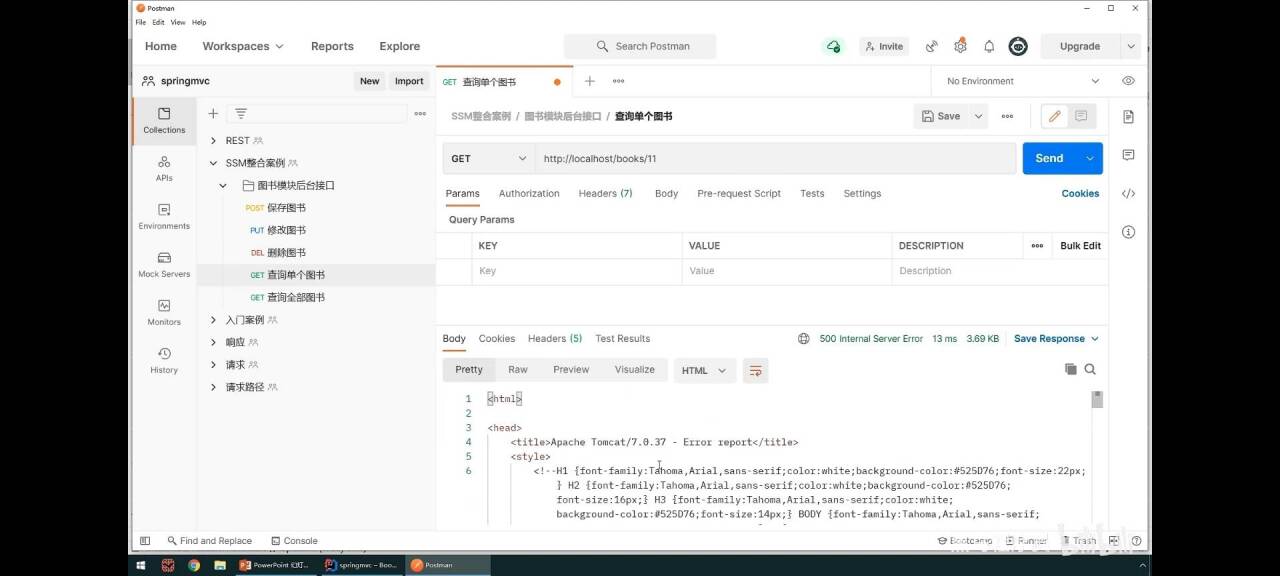Open the Tests tab
This screenshot has height=576, width=1280.
point(812,193)
